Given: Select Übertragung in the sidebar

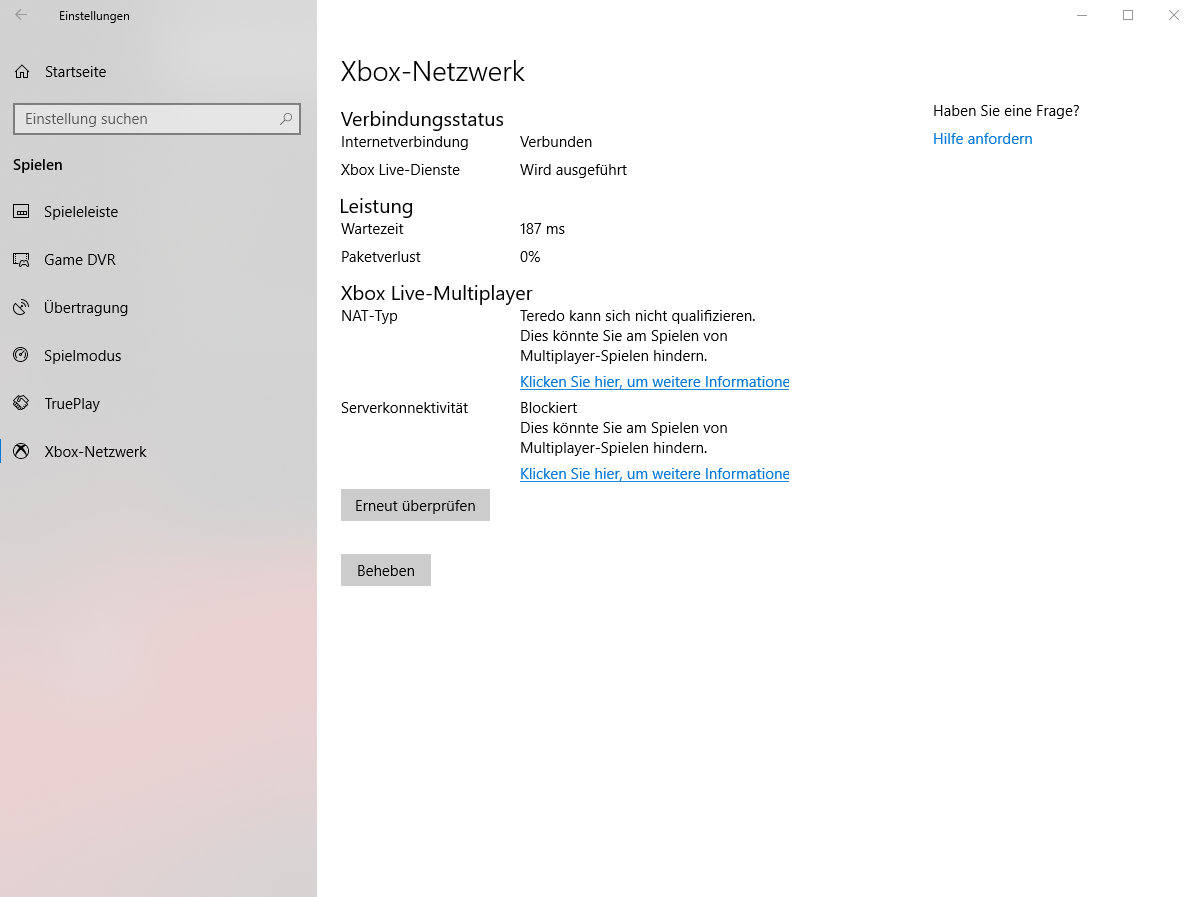Looking at the screenshot, I should [x=158, y=307].
